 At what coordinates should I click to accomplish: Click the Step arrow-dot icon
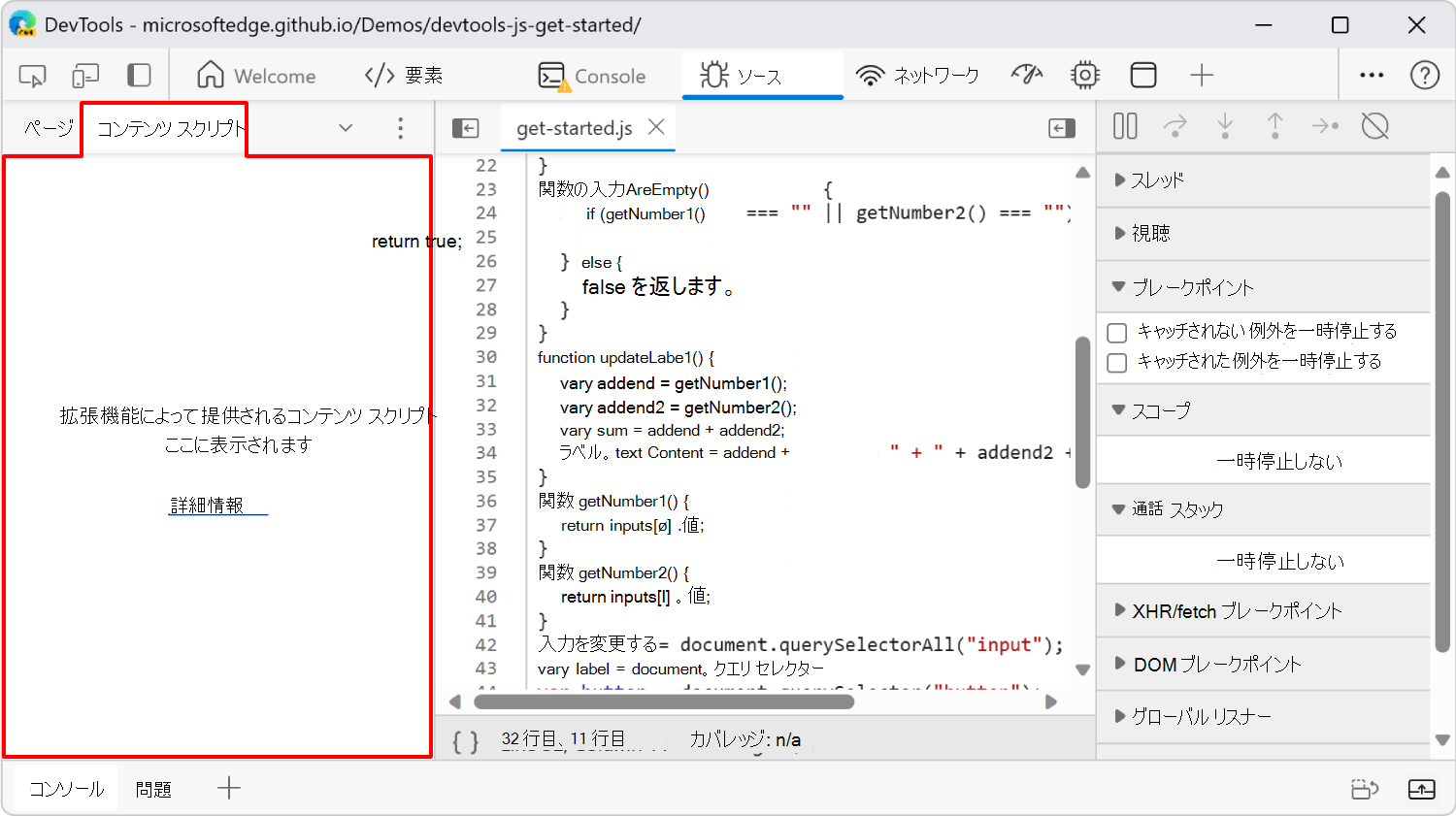coord(1325,126)
